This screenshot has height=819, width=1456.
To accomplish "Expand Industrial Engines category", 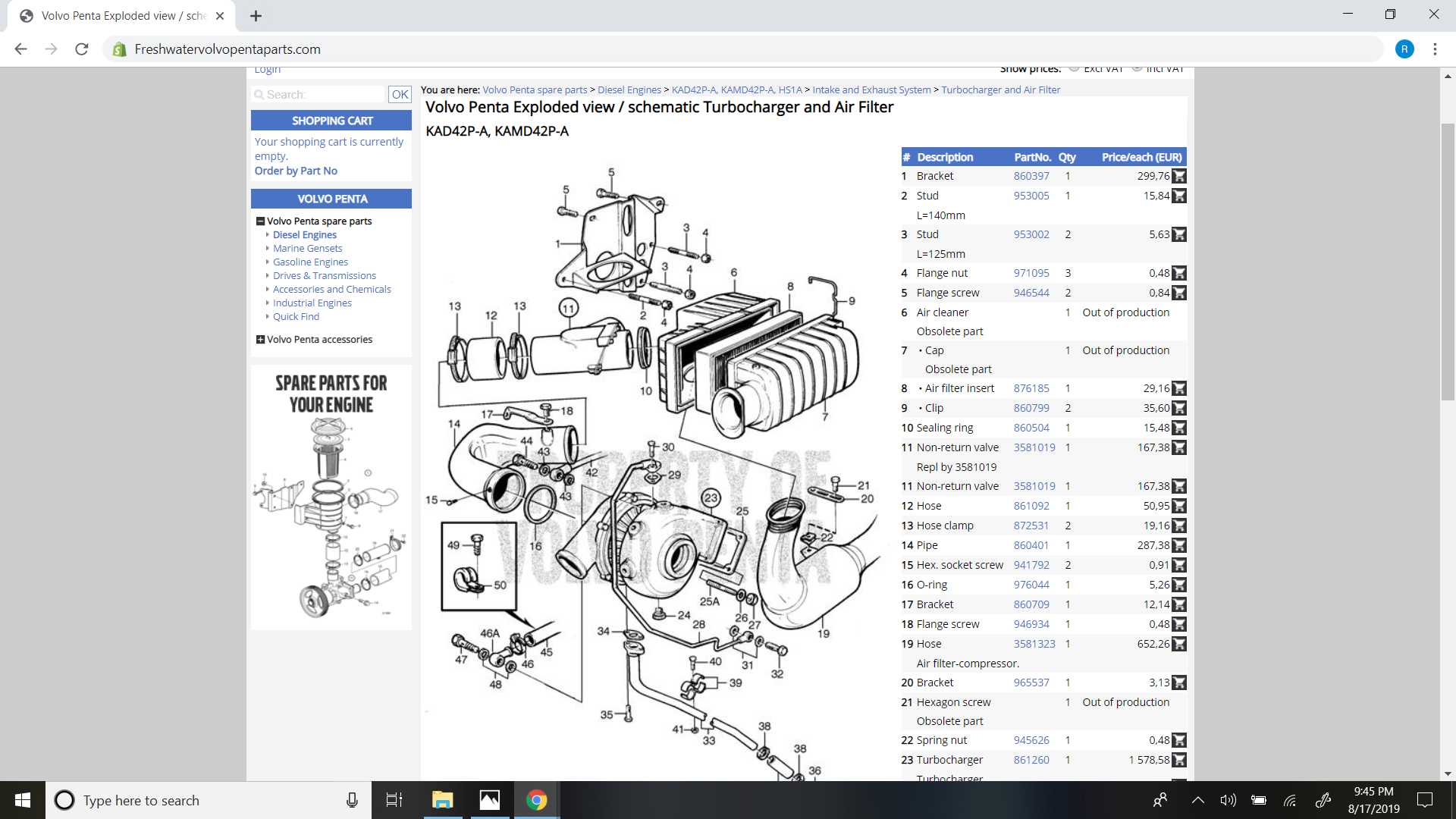I will click(x=312, y=303).
